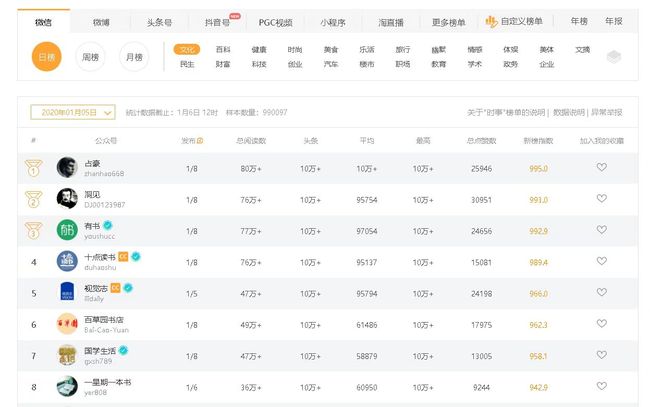
Task: Select the 健康 category
Action: pyautogui.click(x=259, y=50)
